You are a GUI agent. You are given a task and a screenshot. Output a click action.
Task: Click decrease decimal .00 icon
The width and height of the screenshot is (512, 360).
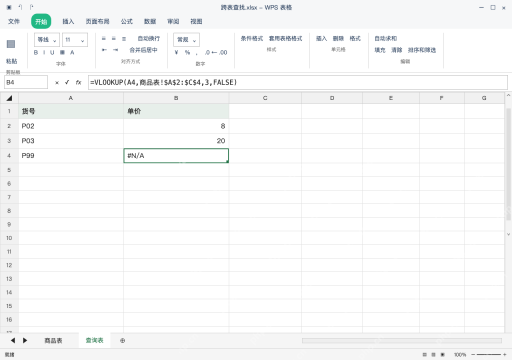pyautogui.click(x=223, y=52)
